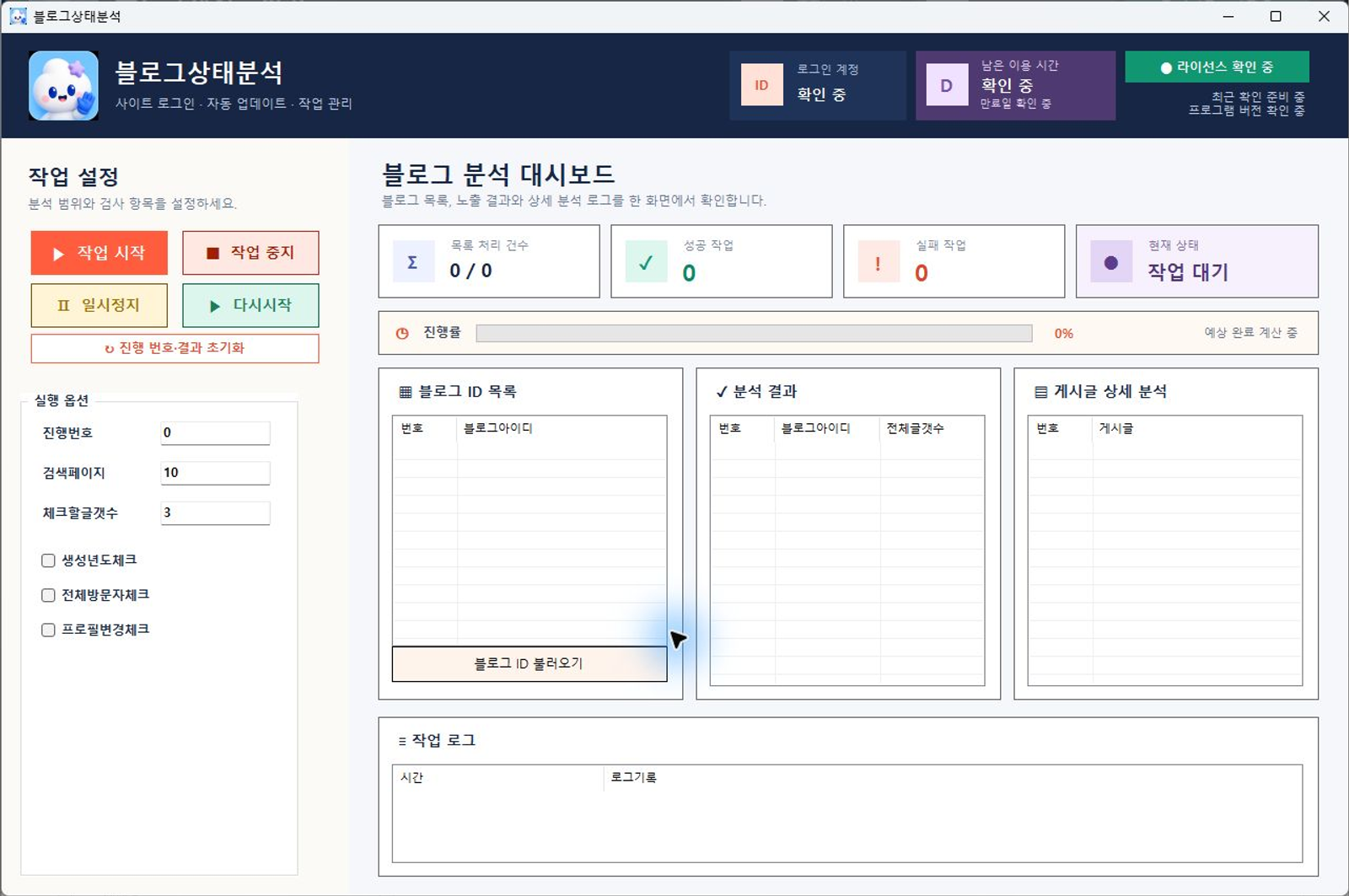Click 프로그램 버전 확인 중 status text
The image size is (1349, 896).
1246,110
